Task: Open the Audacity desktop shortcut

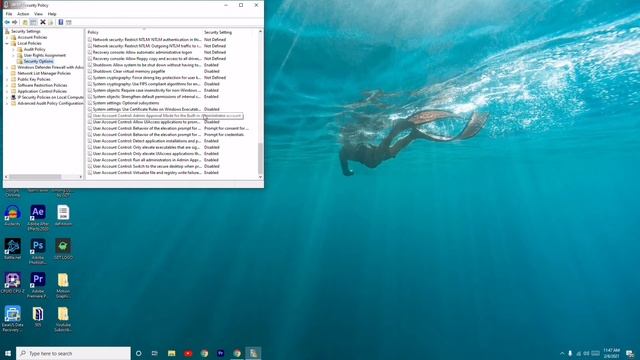Action: coord(13,216)
